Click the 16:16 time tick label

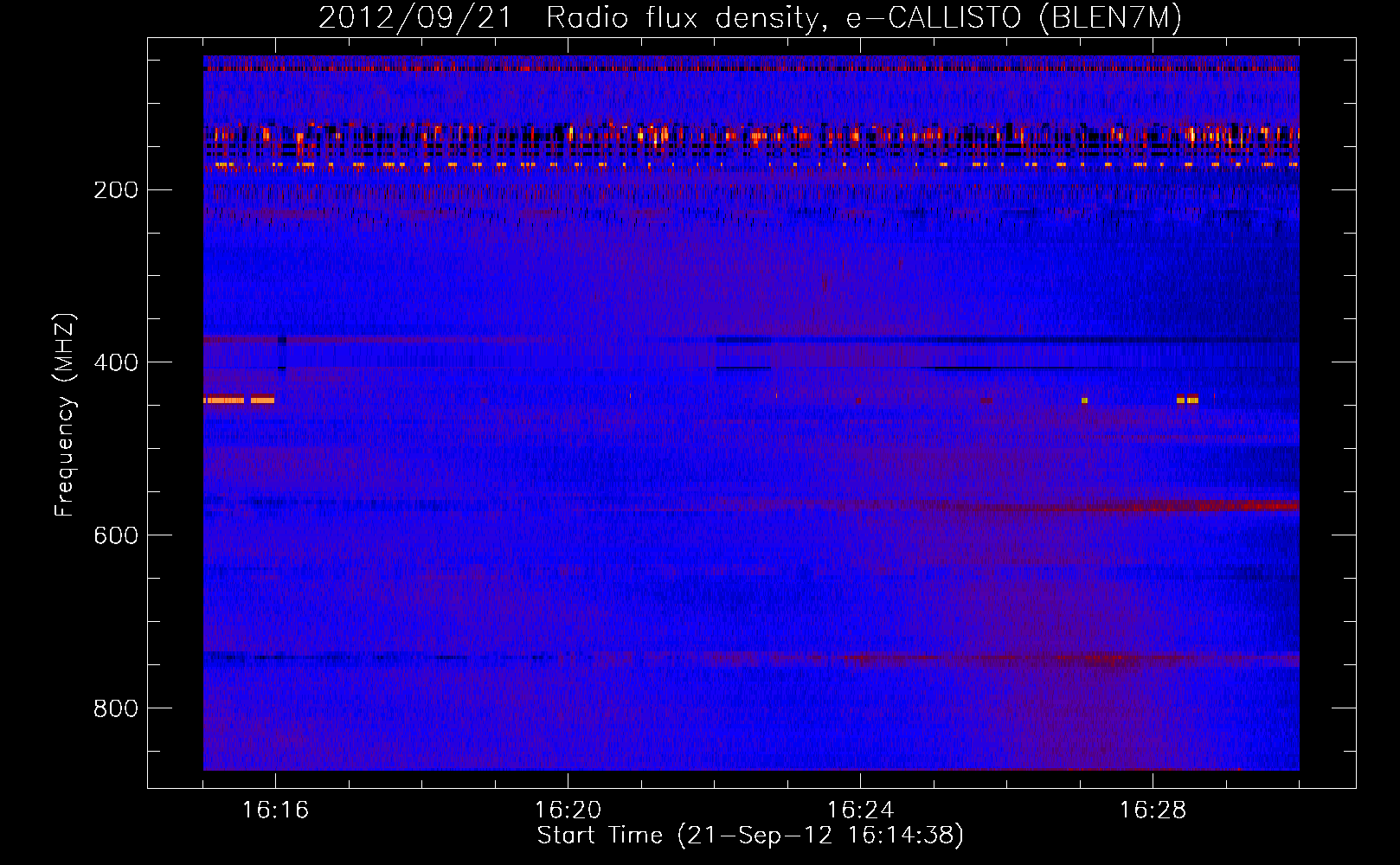[x=275, y=811]
